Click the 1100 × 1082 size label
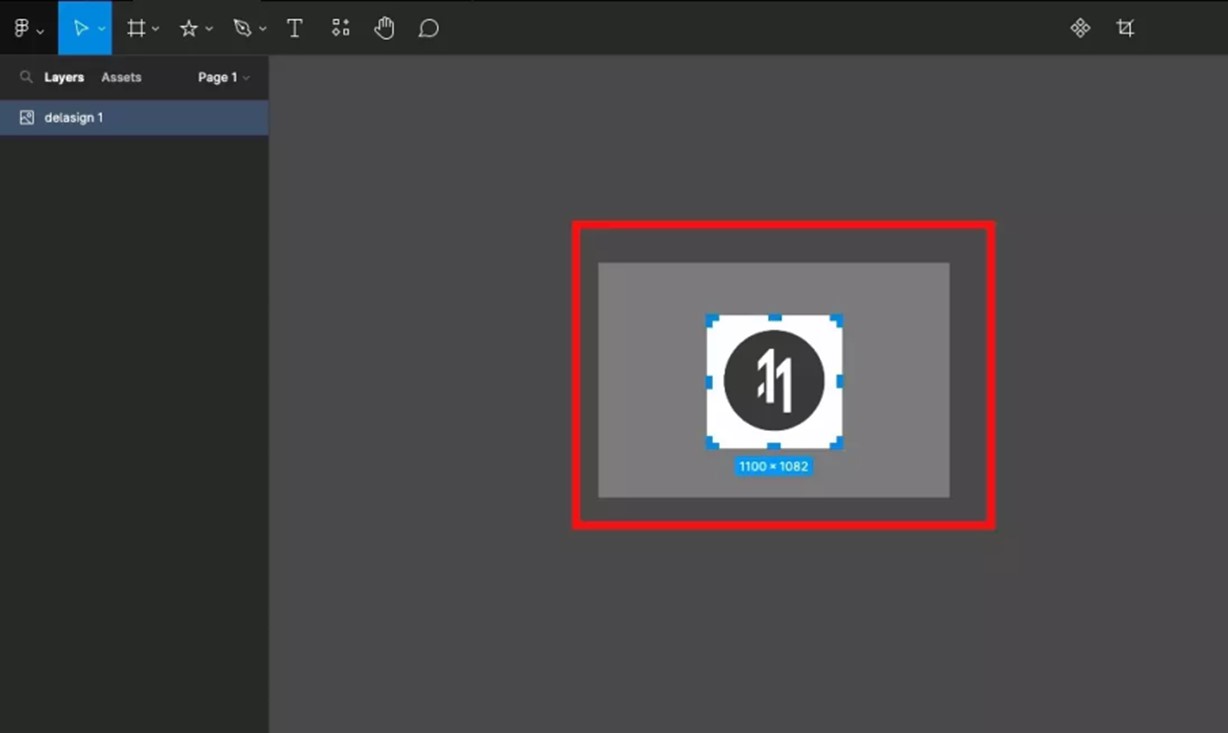Viewport: 1228px width, 733px height. point(774,466)
